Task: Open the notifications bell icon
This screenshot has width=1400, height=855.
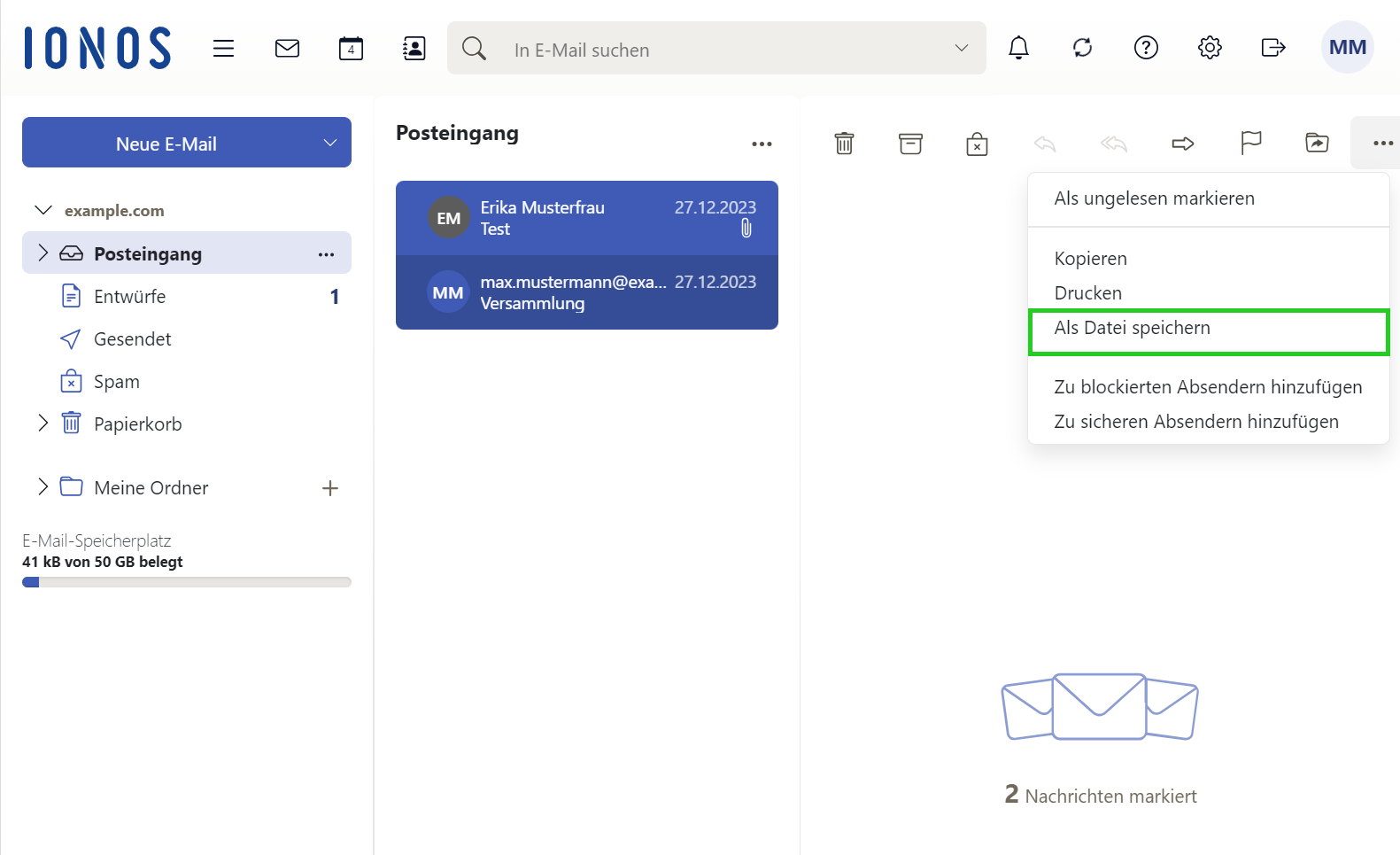Action: pos(1019,48)
